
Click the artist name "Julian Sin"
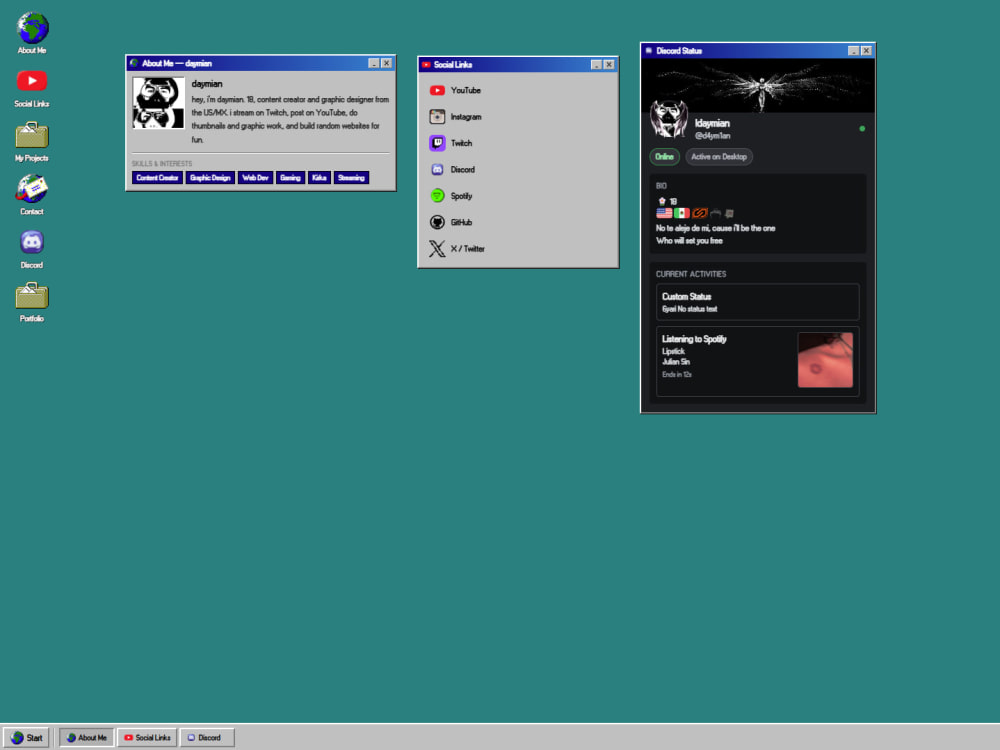pos(676,362)
